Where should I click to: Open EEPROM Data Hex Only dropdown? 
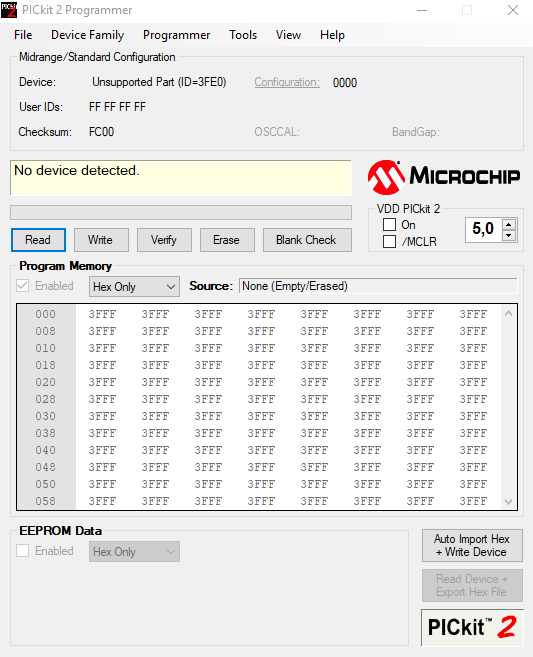point(134,551)
